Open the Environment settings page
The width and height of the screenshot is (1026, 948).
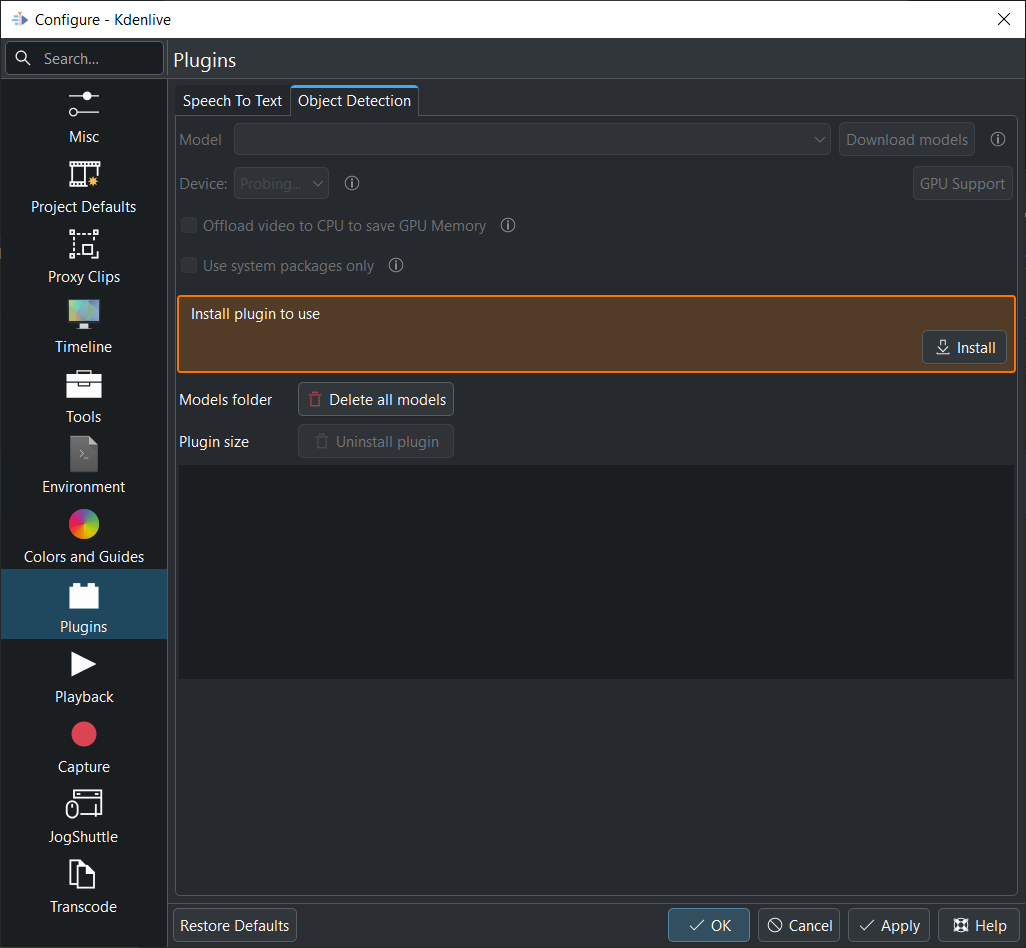coord(84,466)
